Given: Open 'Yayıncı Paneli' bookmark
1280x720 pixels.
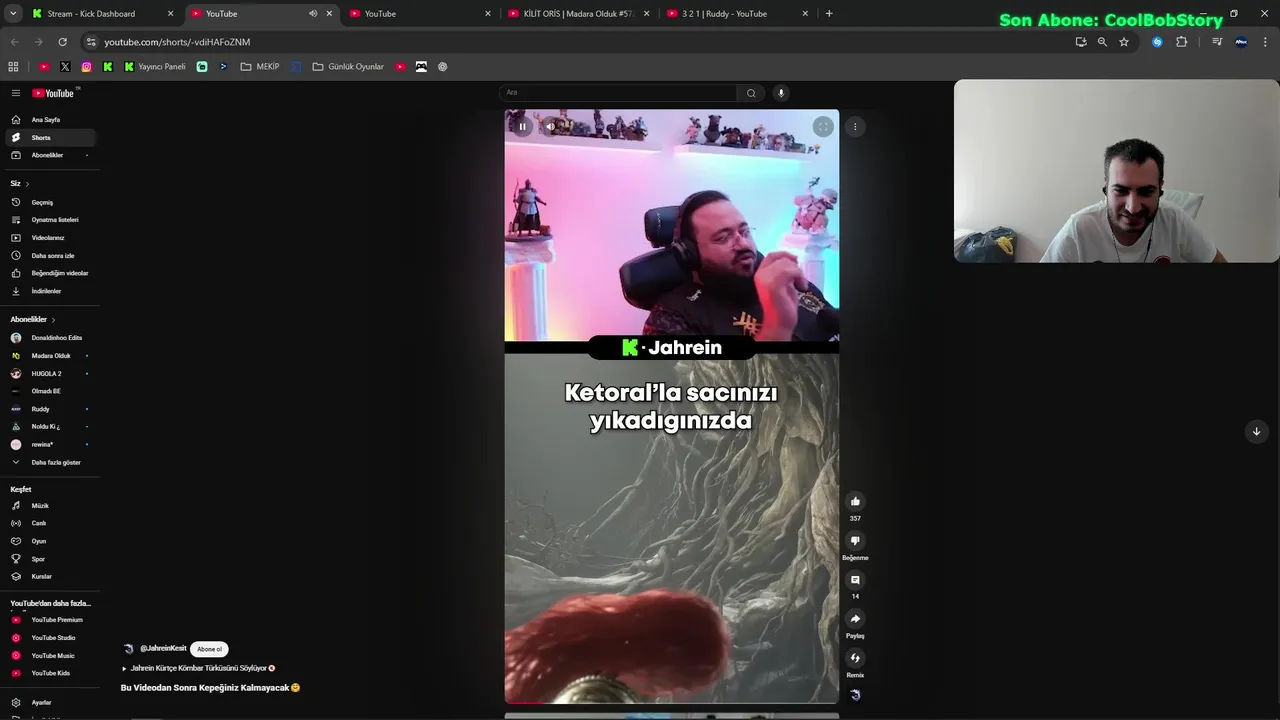Looking at the screenshot, I should [155, 67].
